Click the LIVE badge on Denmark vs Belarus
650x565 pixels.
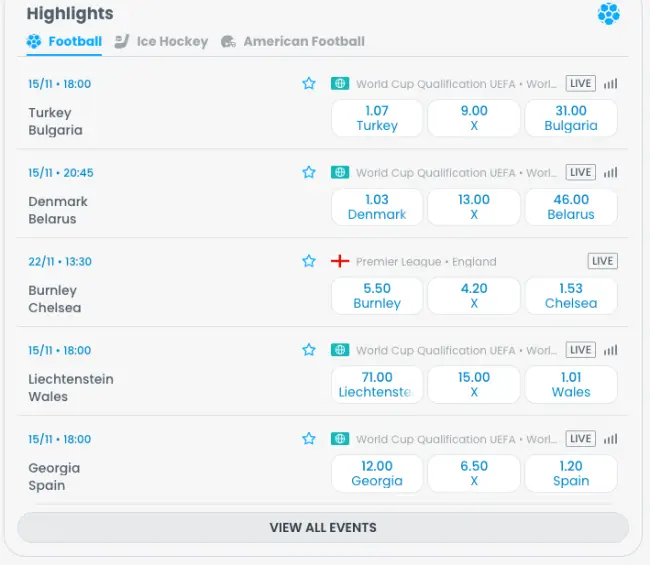coord(580,173)
